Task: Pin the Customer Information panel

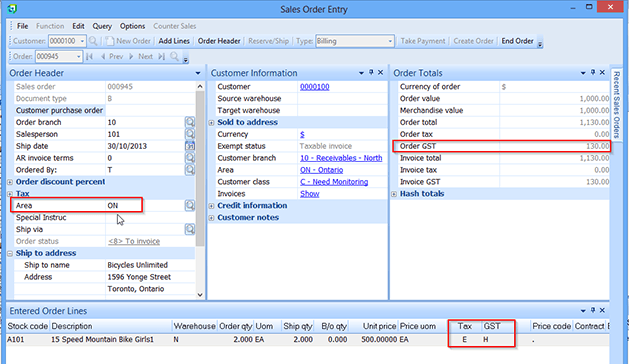Action: point(371,73)
